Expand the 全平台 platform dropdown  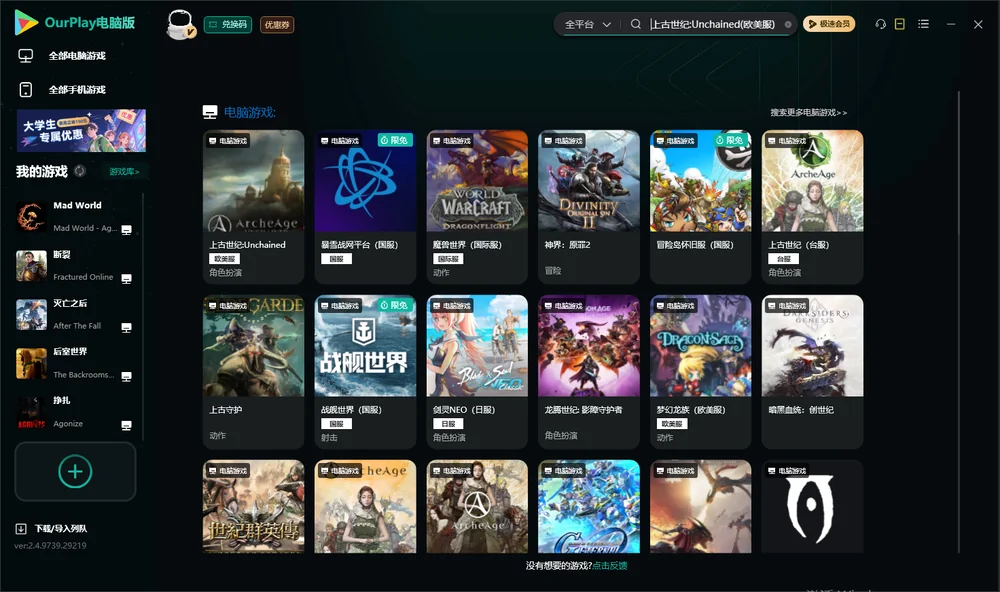(x=587, y=24)
